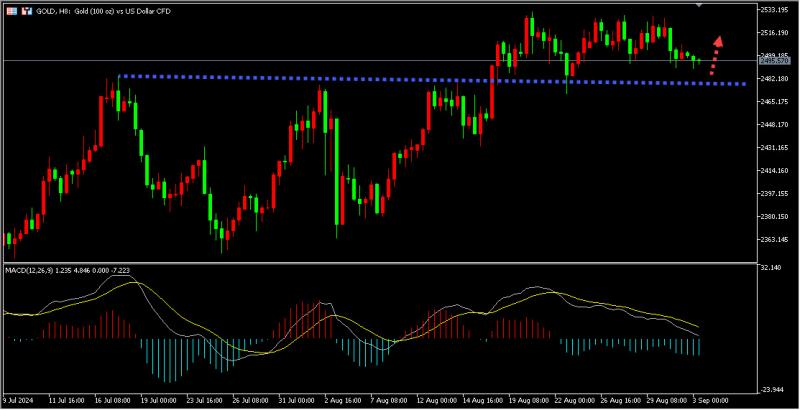The image size is (800, 410).
Task: Click the chart icon left of GOLD, H8
Action: (26, 11)
